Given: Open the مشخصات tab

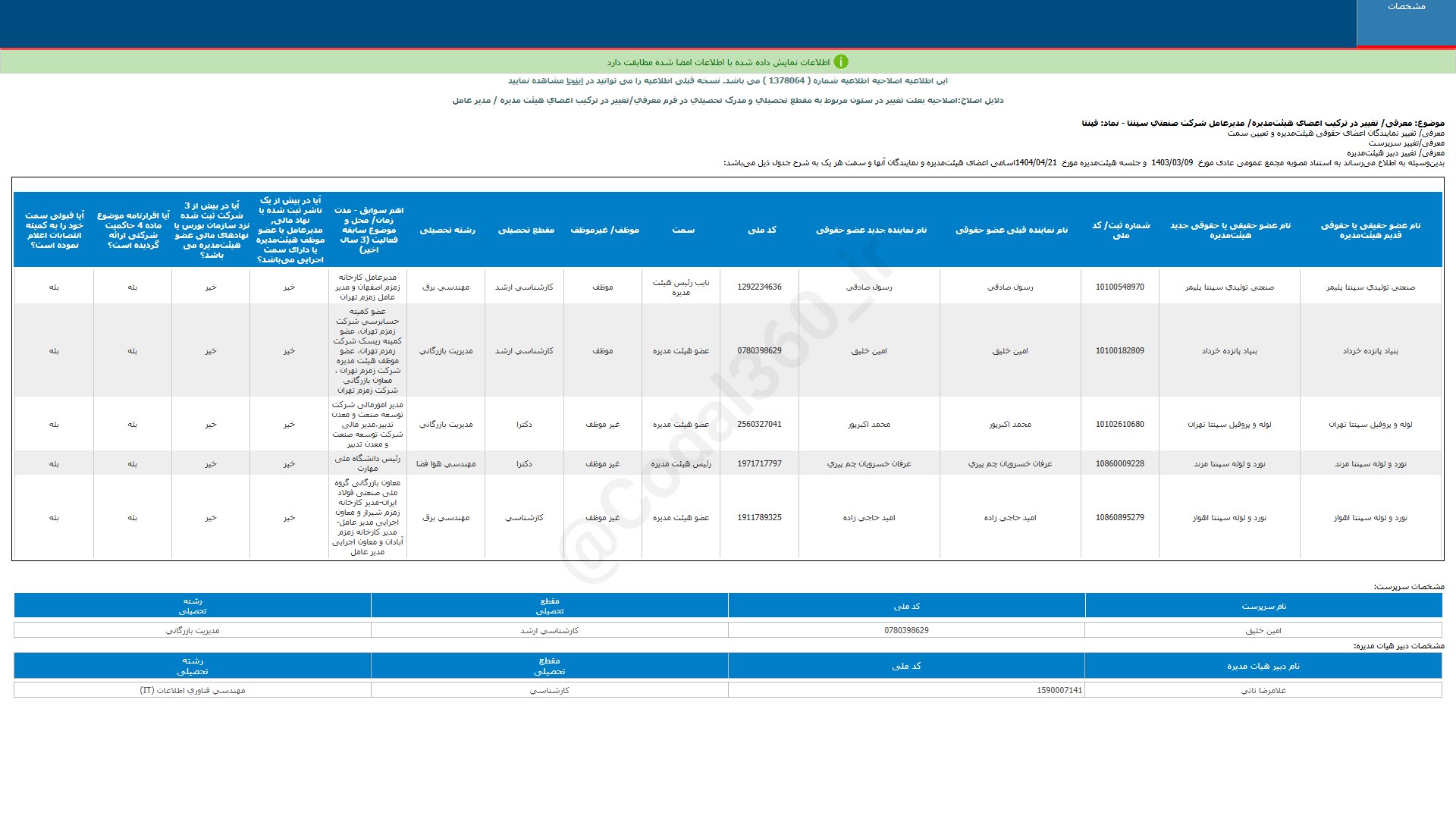Looking at the screenshot, I should point(1406,7).
